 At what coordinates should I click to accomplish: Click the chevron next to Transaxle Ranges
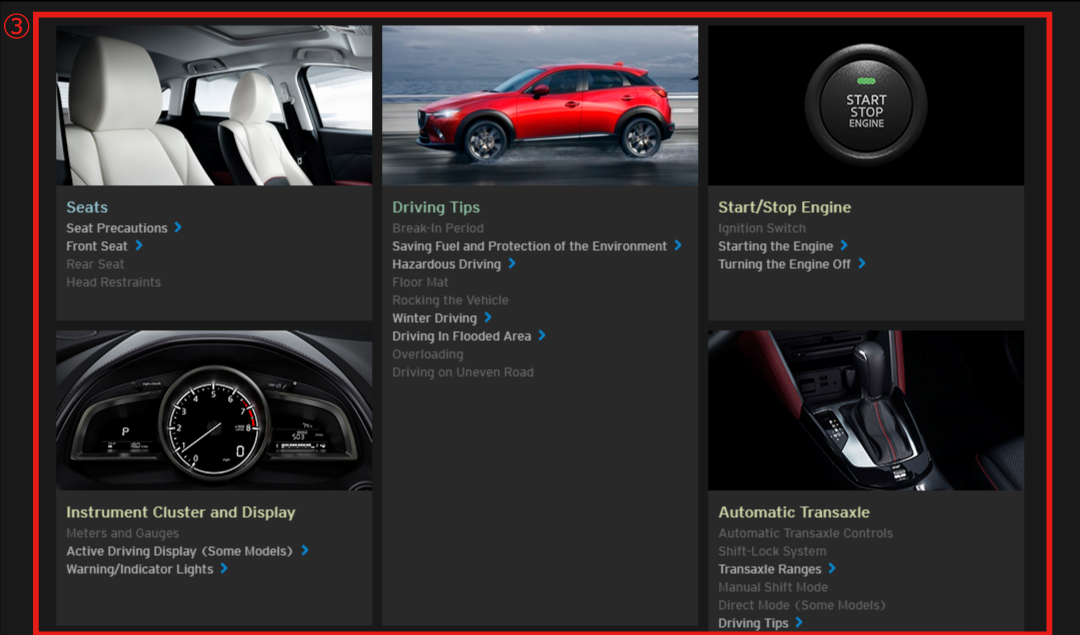tap(832, 569)
